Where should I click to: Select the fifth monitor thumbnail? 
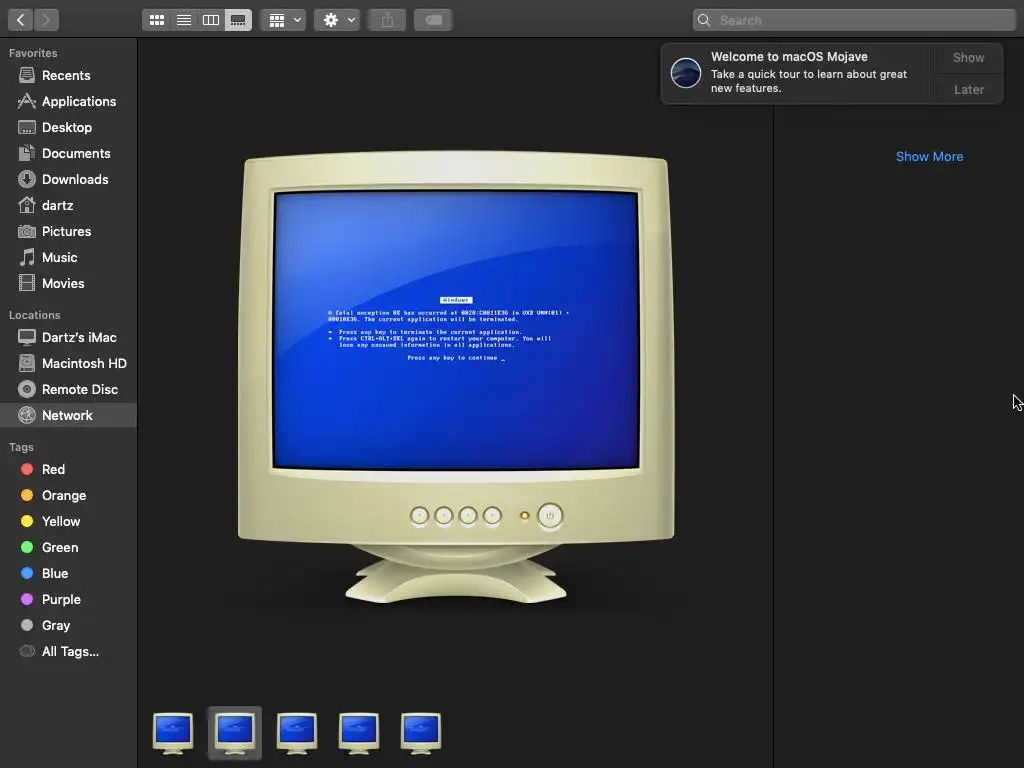tap(421, 733)
